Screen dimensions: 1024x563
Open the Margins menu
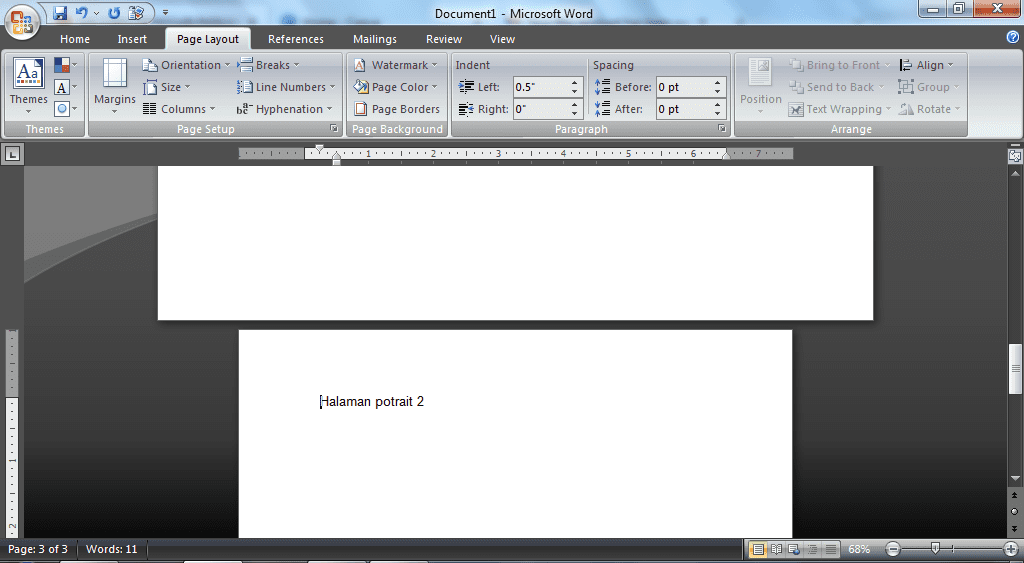coord(114,86)
